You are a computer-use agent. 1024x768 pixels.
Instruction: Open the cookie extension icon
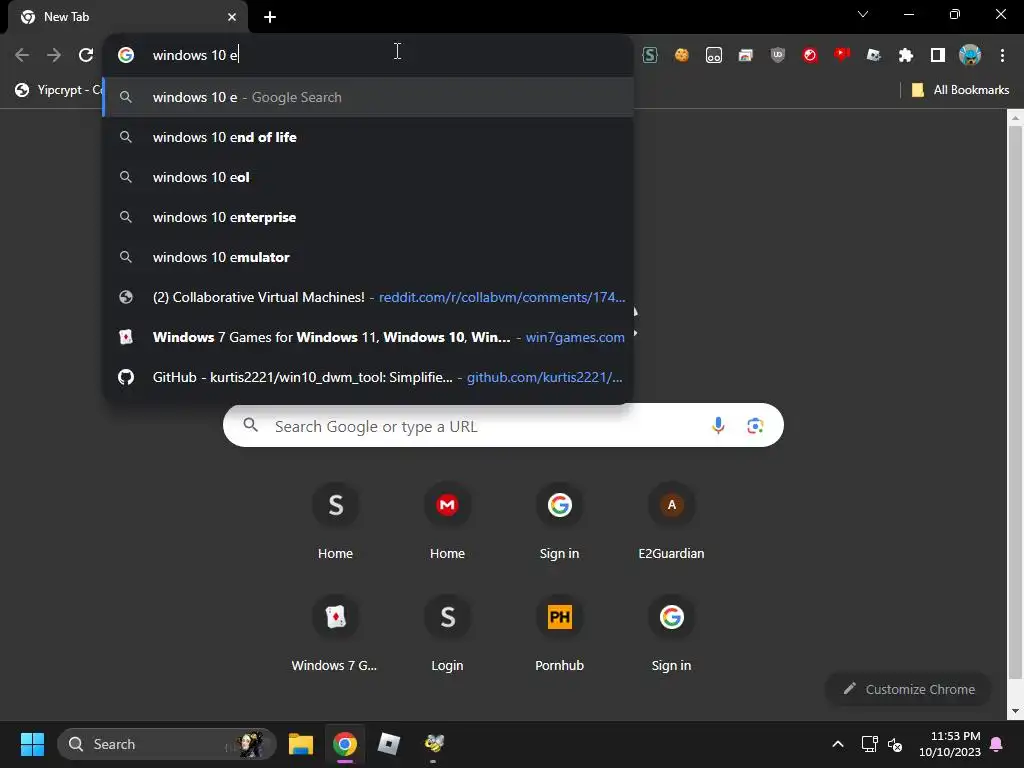(x=682, y=55)
